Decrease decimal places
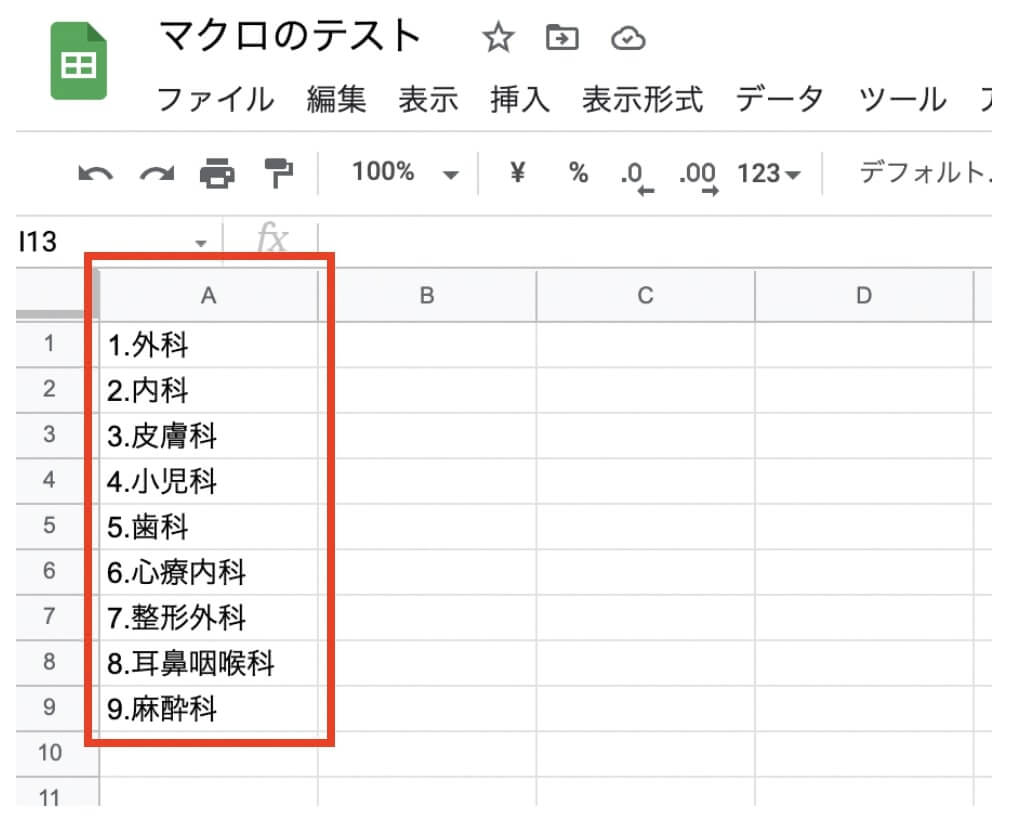This screenshot has width=1032, height=824. point(637,176)
